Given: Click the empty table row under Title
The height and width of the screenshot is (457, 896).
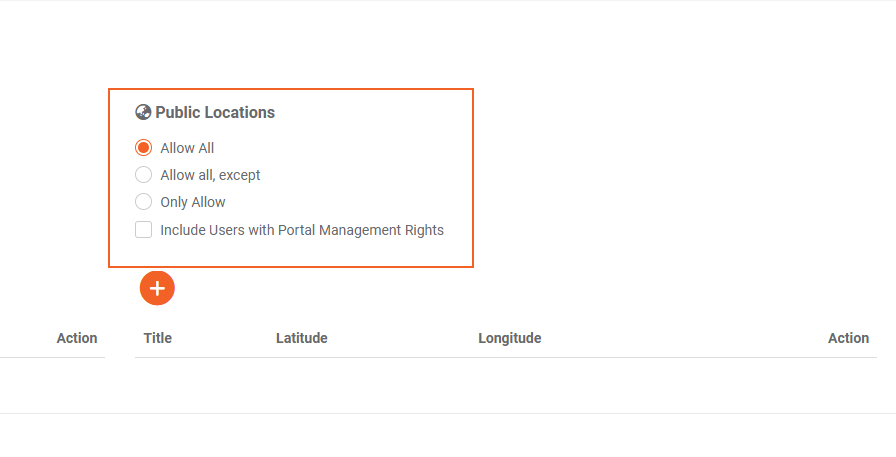Looking at the screenshot, I should point(158,385).
